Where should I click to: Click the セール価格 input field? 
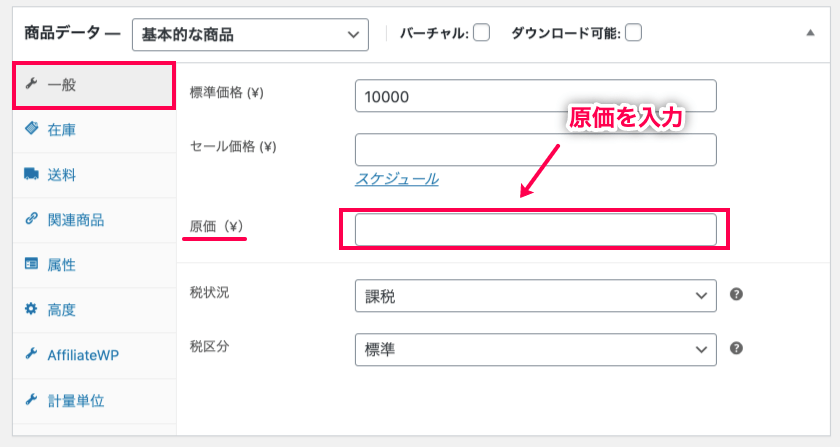click(x=536, y=150)
